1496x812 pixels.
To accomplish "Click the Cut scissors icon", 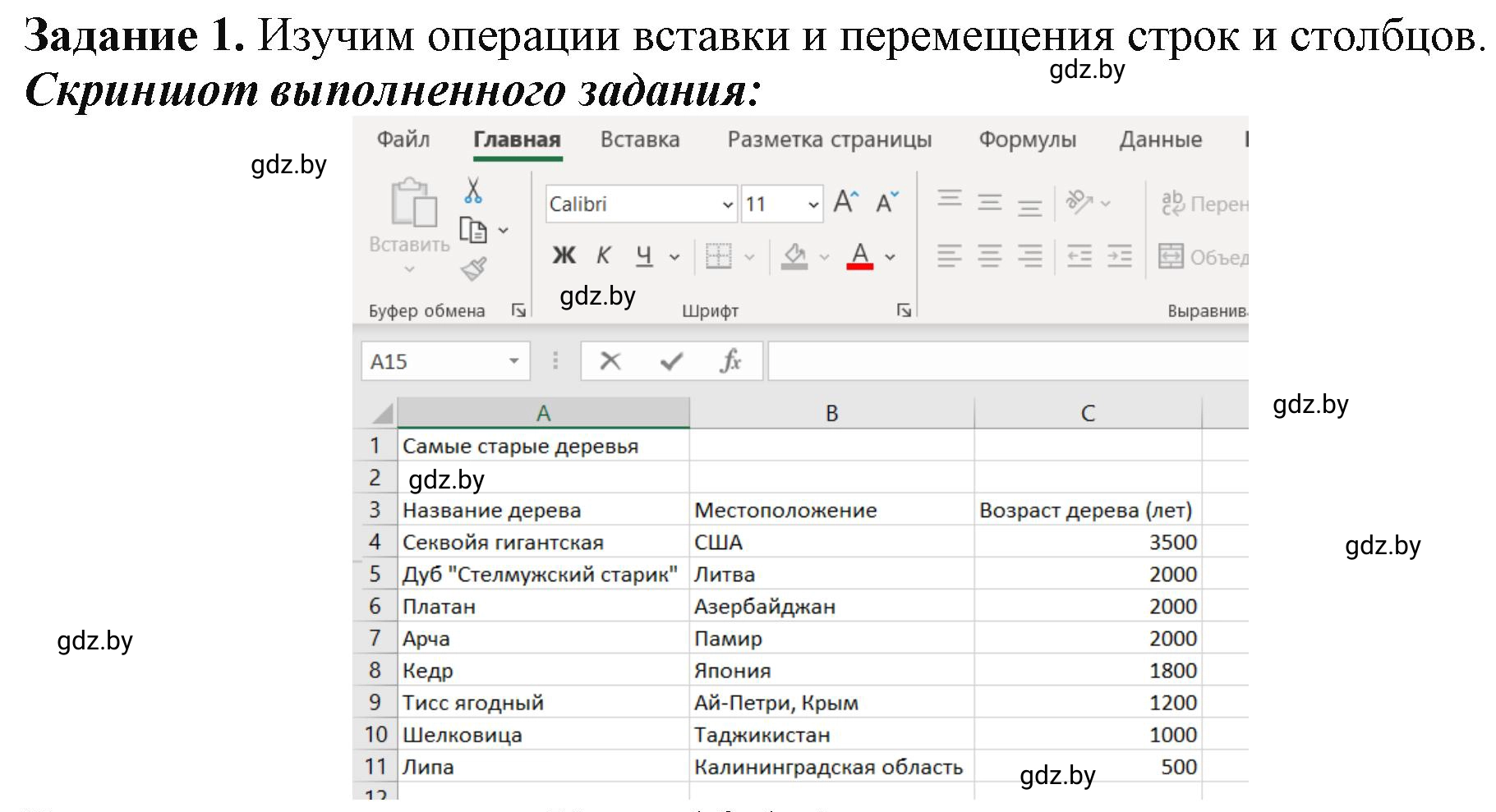I will pos(472,190).
